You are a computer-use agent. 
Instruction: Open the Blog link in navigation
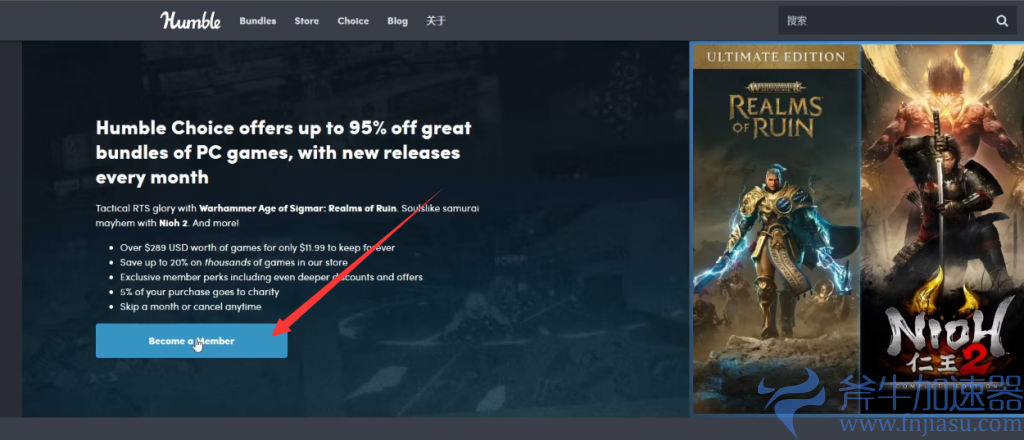[x=397, y=21]
